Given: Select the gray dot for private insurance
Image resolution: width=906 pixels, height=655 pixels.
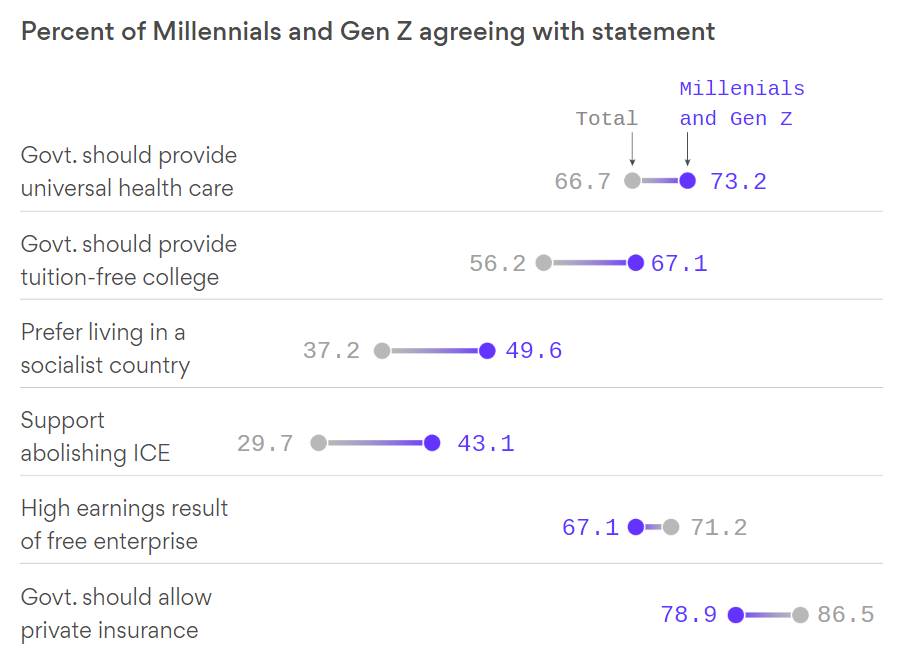Looking at the screenshot, I should 800,615.
